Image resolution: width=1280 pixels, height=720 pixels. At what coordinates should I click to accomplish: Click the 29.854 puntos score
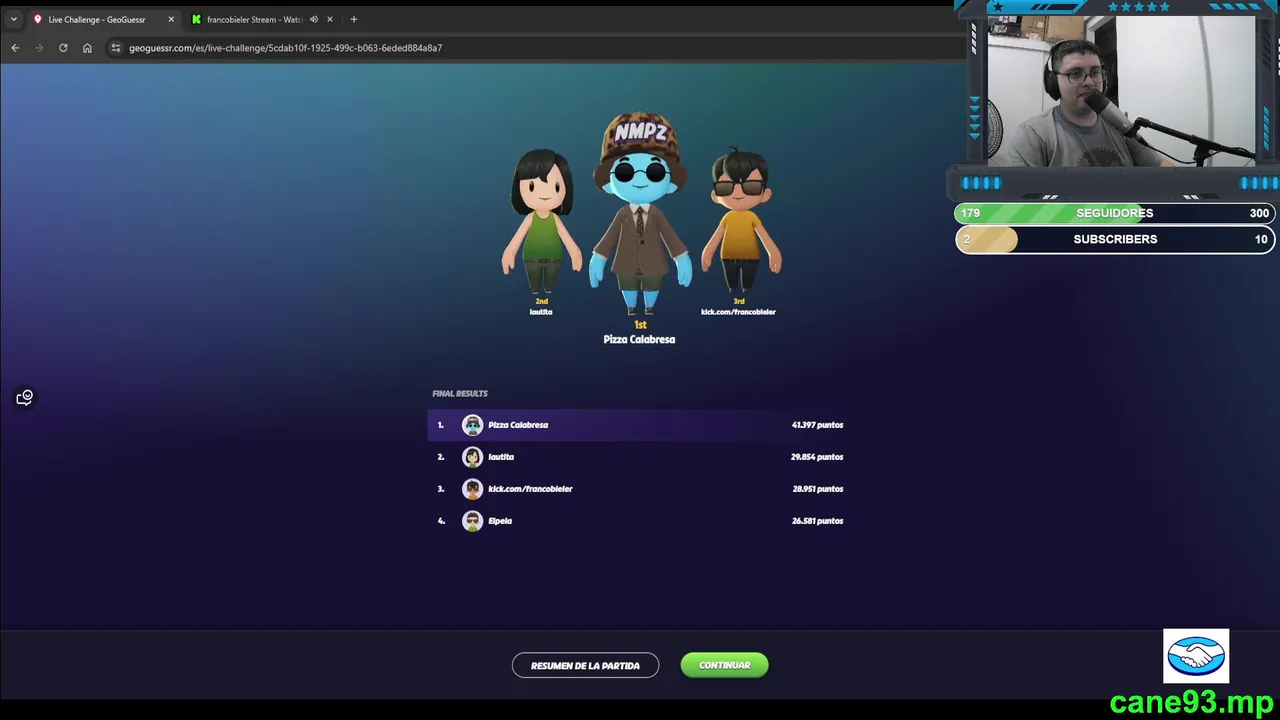coord(817,457)
